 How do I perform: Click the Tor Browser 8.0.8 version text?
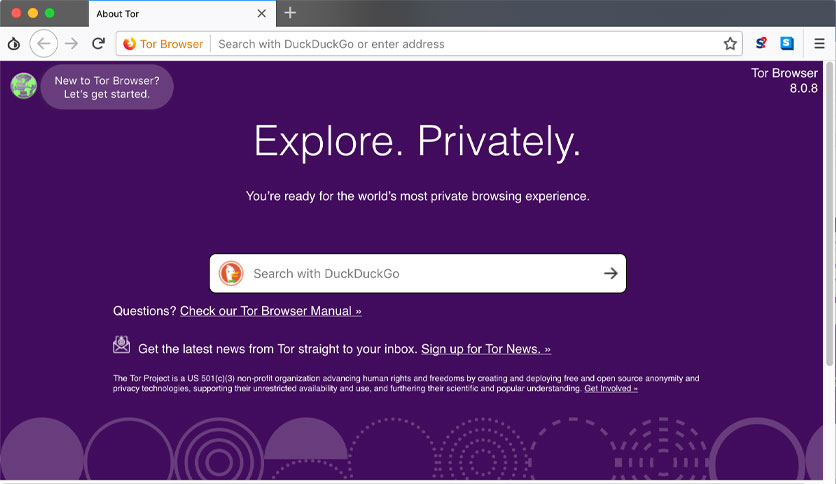784,80
